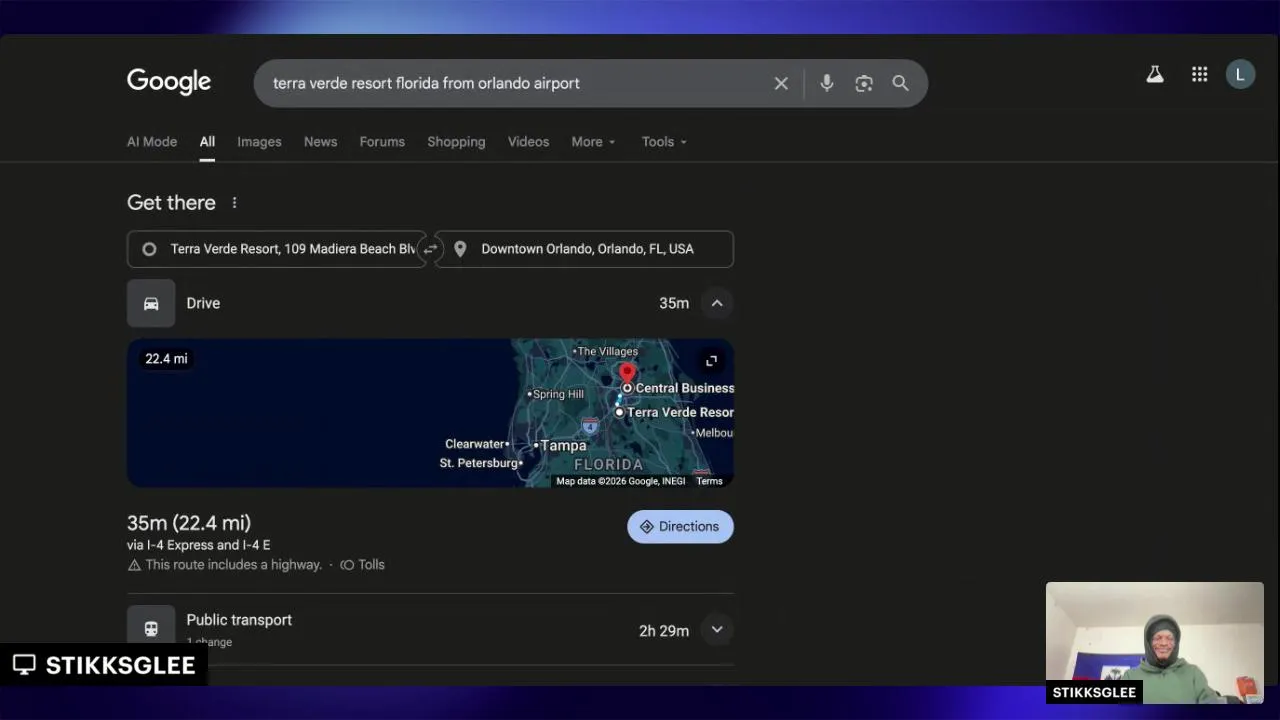Click the Spring Hill map label

(558, 394)
